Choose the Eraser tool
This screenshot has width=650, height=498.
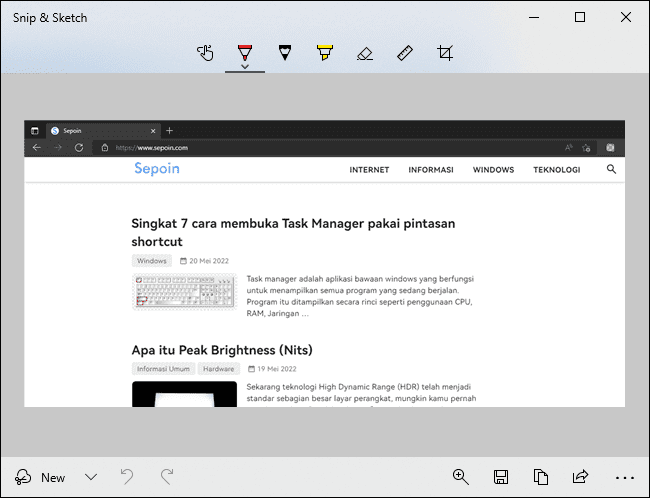pyautogui.click(x=365, y=53)
